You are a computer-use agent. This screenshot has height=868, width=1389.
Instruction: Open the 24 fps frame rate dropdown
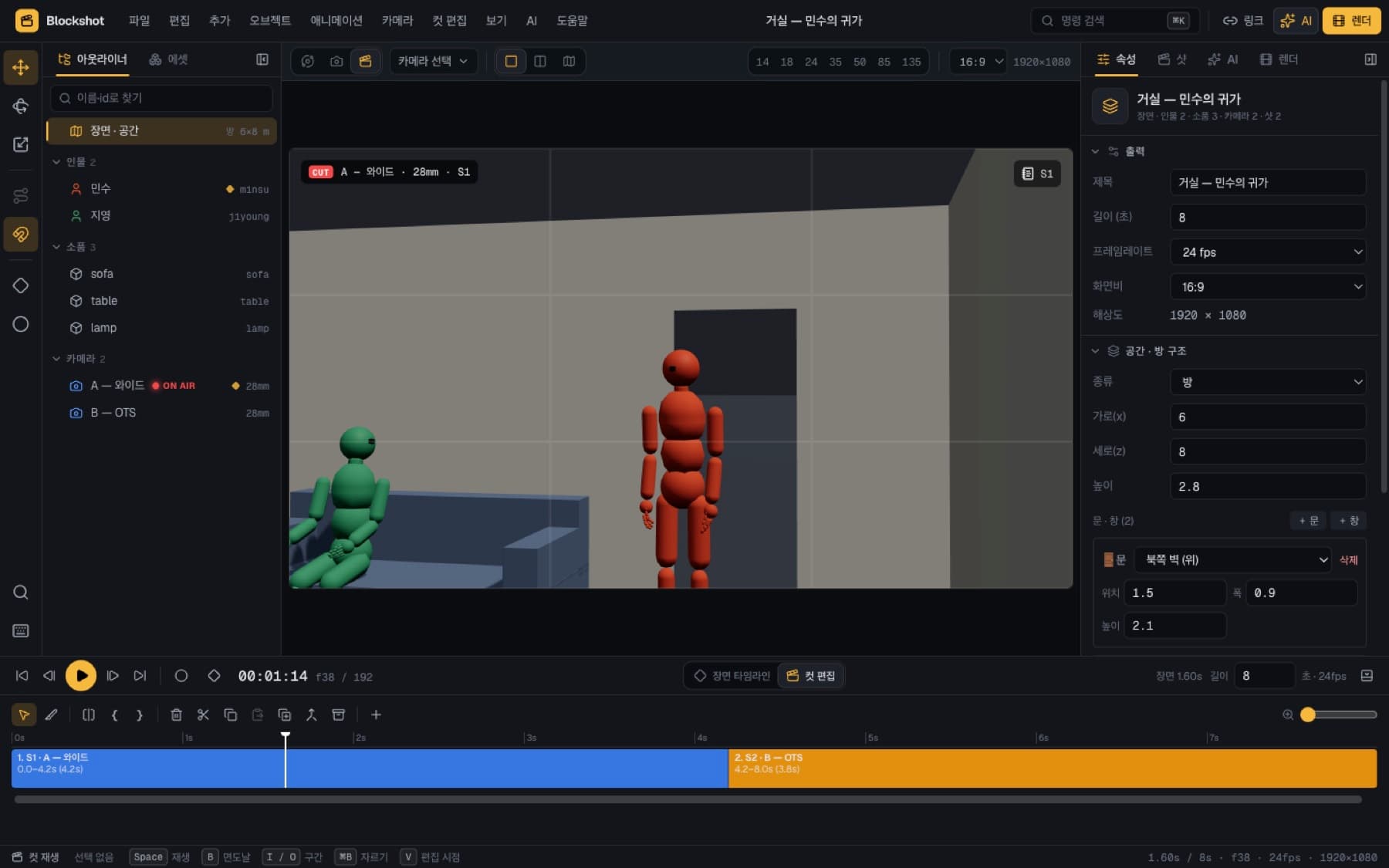click(x=1268, y=252)
